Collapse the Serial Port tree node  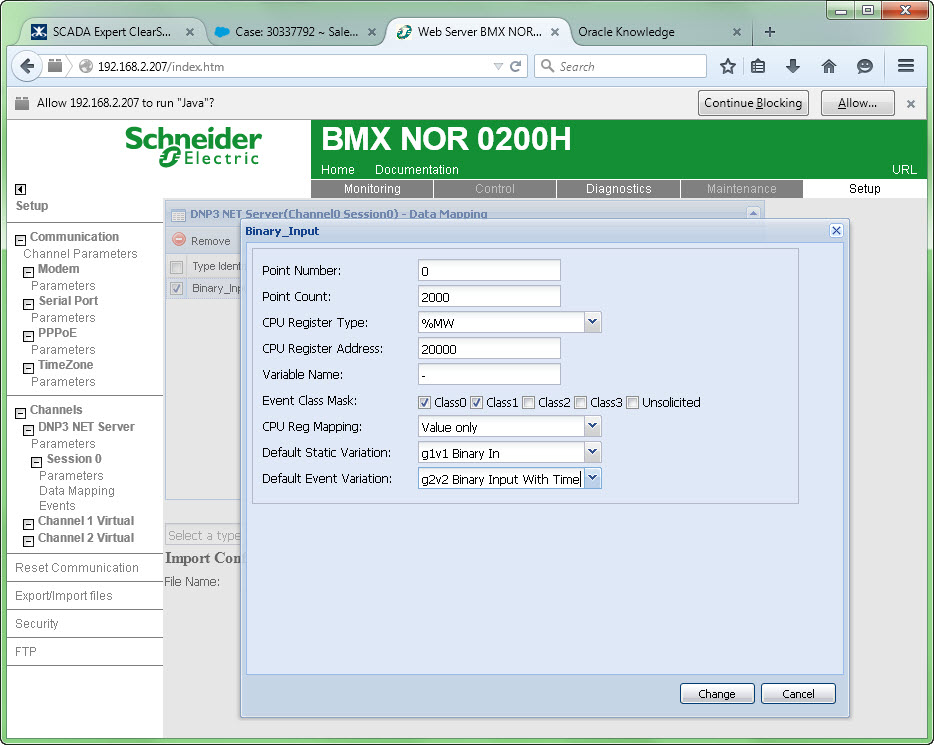[28, 304]
